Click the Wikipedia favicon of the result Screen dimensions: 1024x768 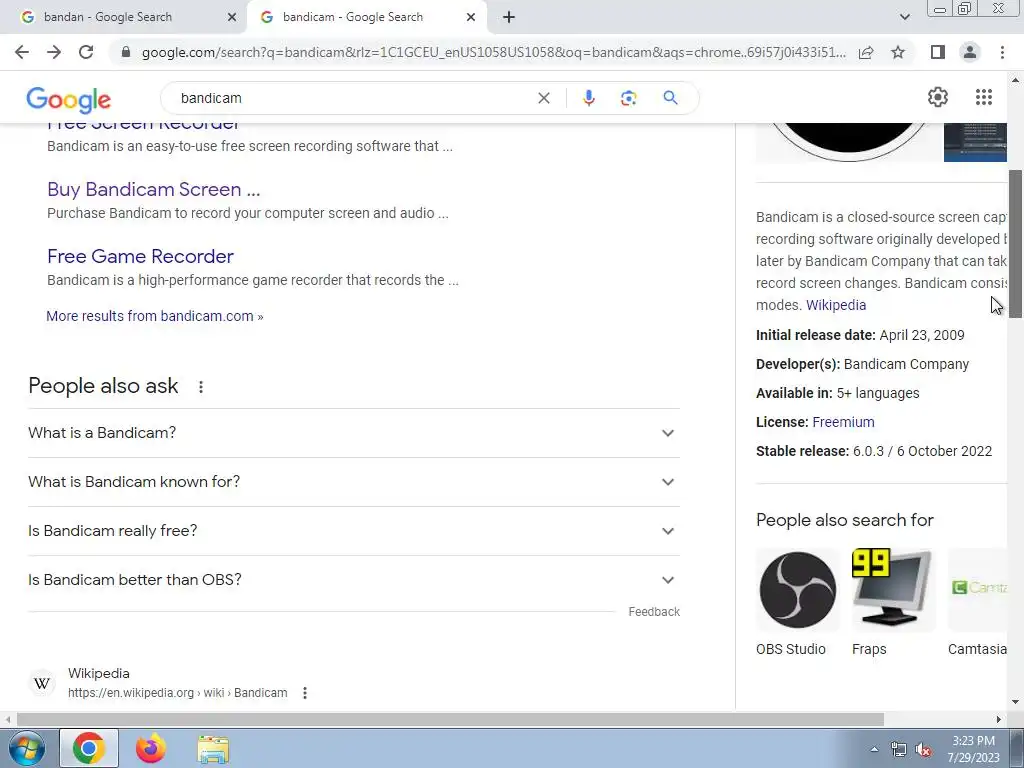pos(42,683)
